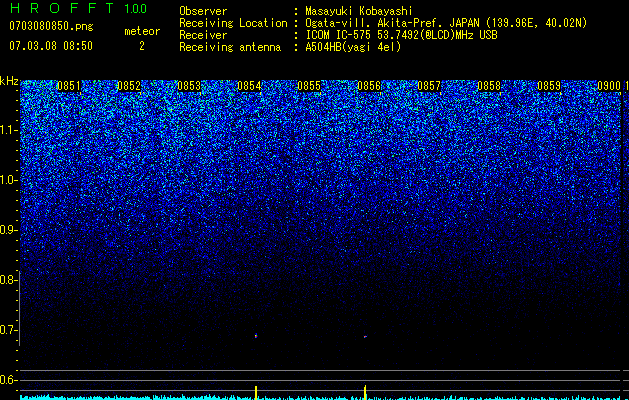Click the meteor echo dot near 0854
The height and width of the screenshot is (400, 629).
point(256,336)
